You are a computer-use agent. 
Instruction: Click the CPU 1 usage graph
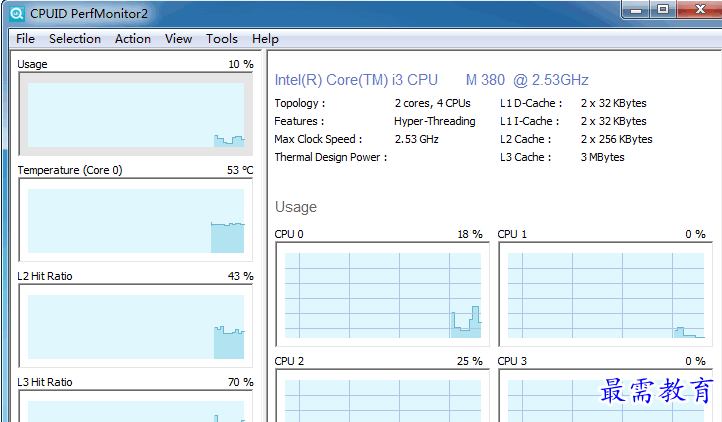tap(606, 294)
